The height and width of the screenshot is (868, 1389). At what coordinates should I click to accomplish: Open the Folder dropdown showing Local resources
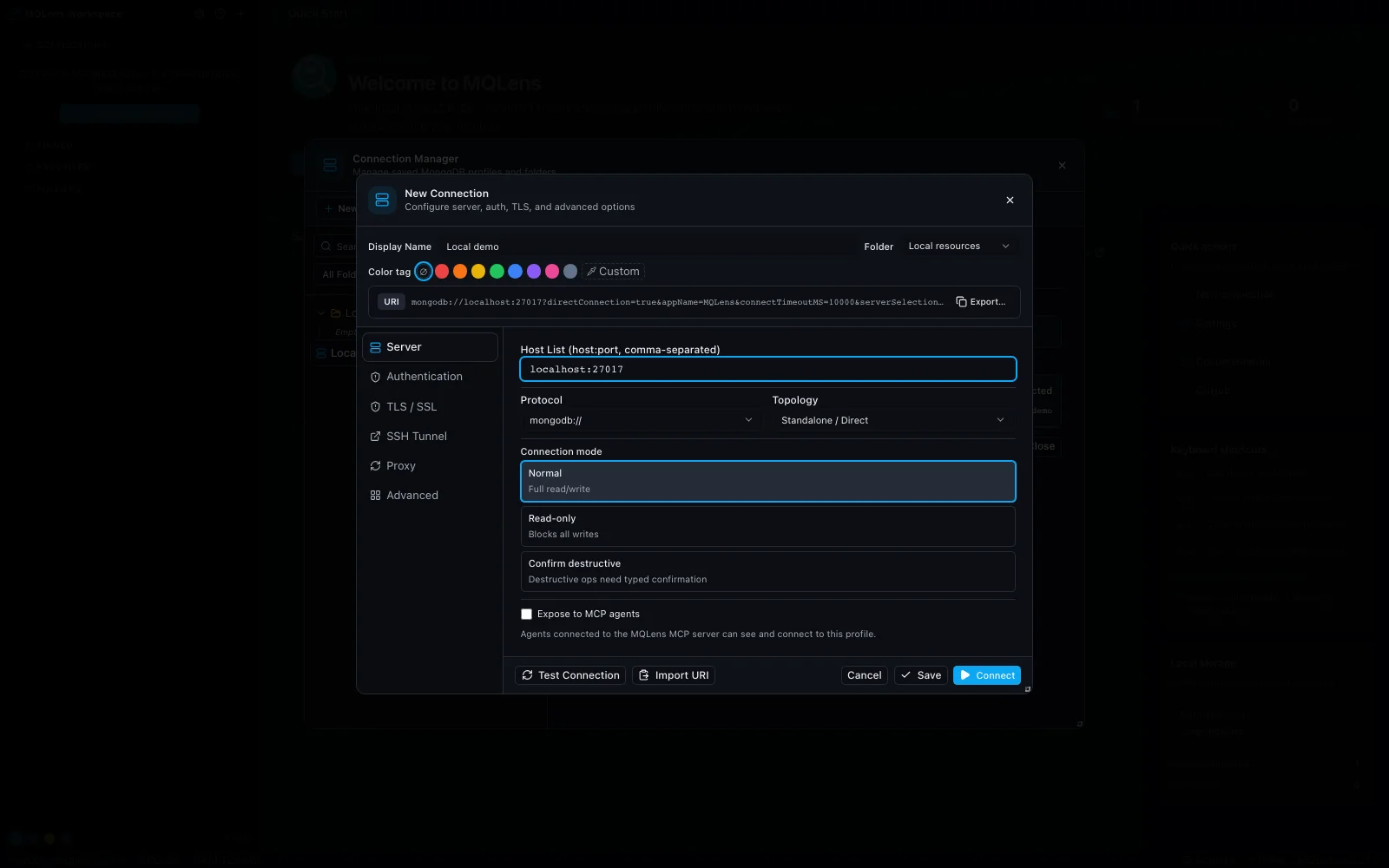coord(959,247)
